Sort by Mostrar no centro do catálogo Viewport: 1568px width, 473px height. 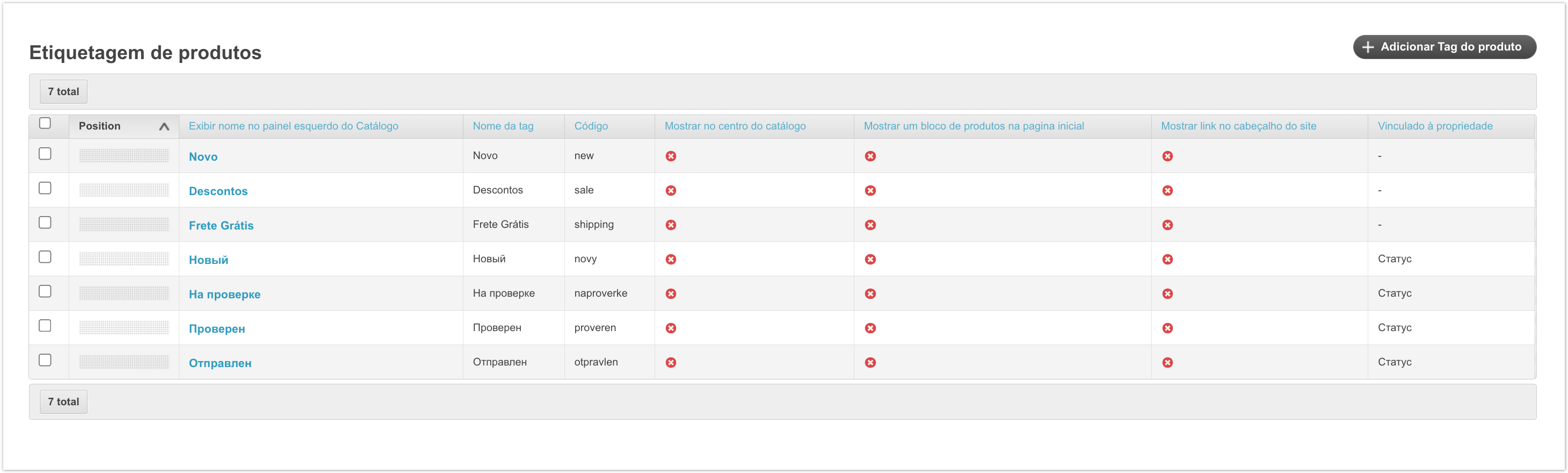tap(734, 126)
